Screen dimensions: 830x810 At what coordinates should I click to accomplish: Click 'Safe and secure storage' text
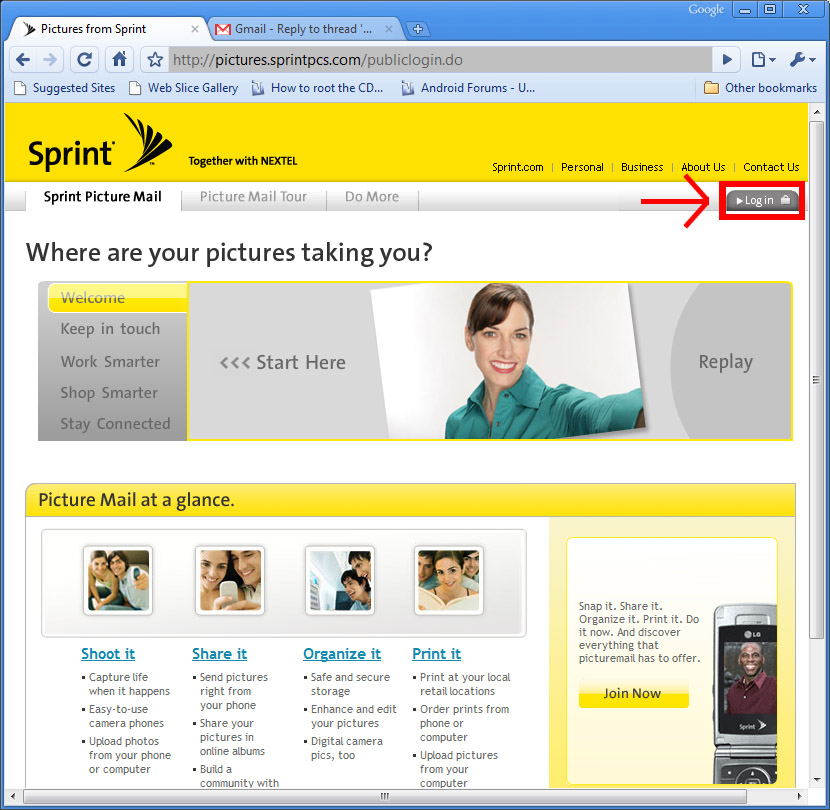pyautogui.click(x=350, y=684)
